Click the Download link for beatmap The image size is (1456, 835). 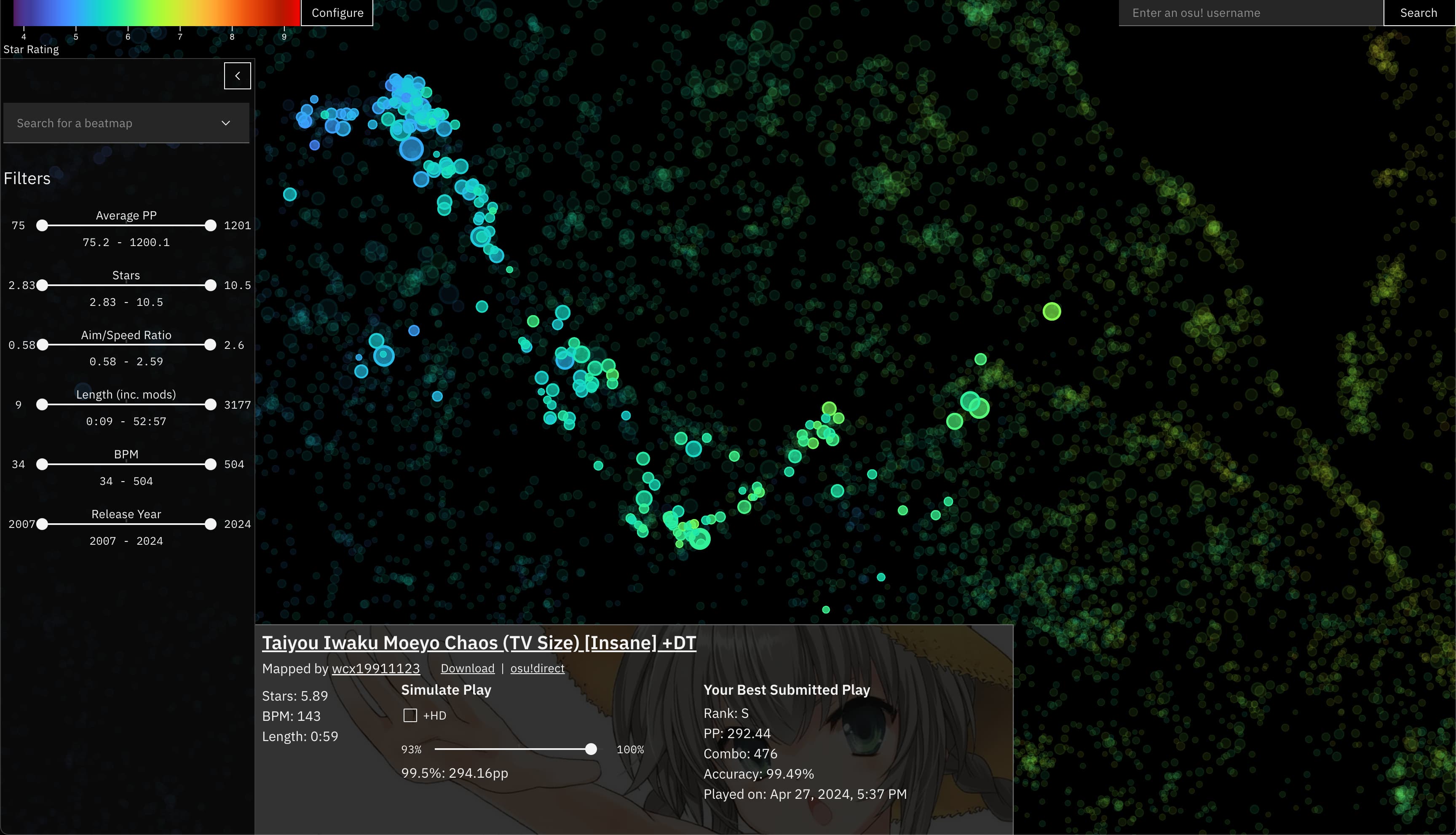[x=467, y=668]
